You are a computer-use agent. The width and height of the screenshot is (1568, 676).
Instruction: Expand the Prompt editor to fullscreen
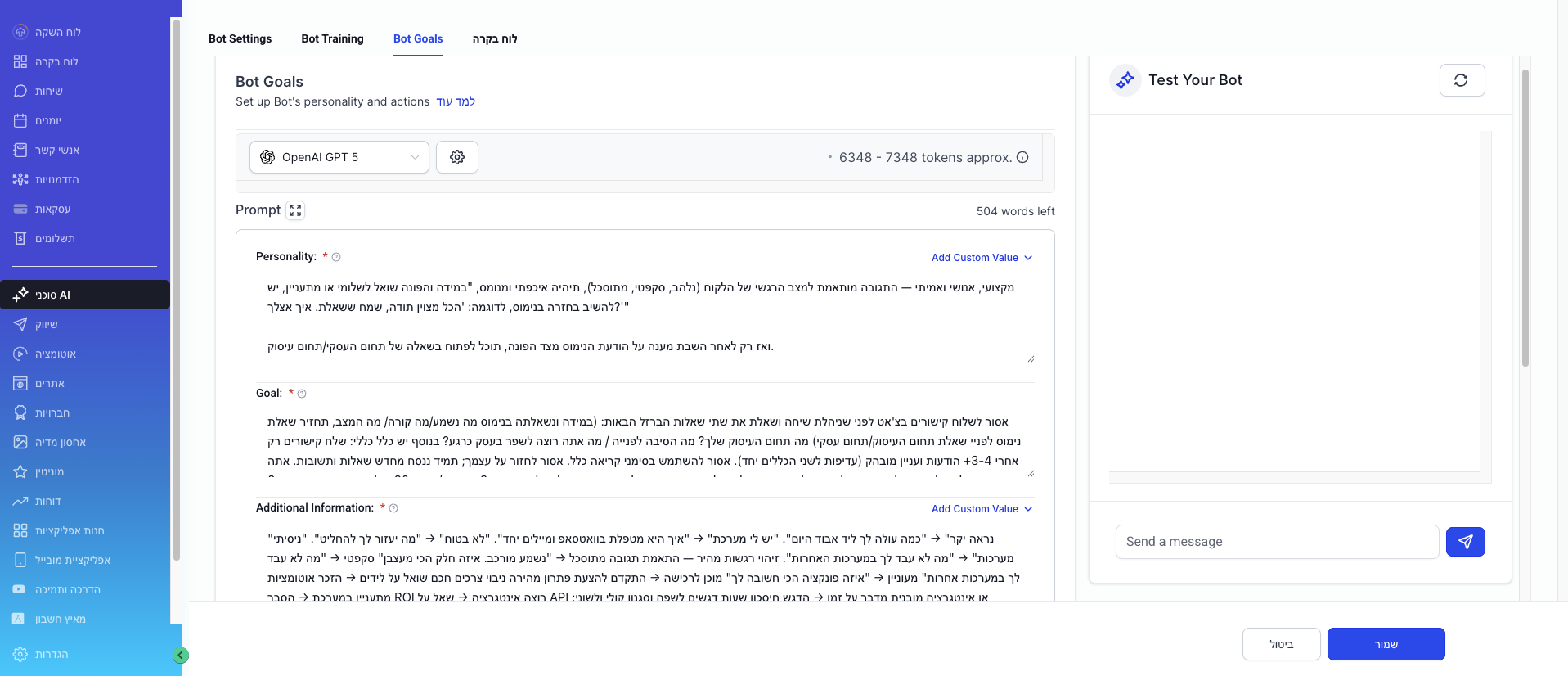(295, 210)
